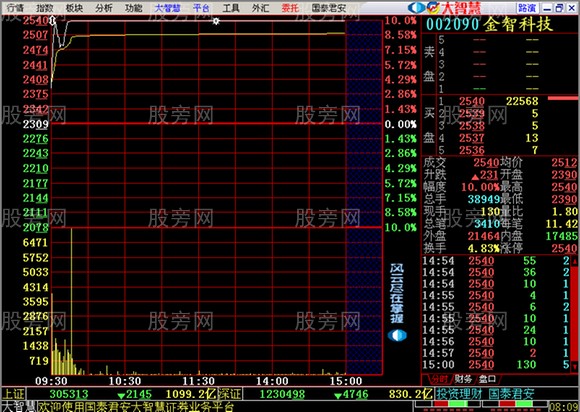580x412 pixels.
Task: Click the 1099.2亿 turnover value
Action: pyautogui.click(x=191, y=394)
